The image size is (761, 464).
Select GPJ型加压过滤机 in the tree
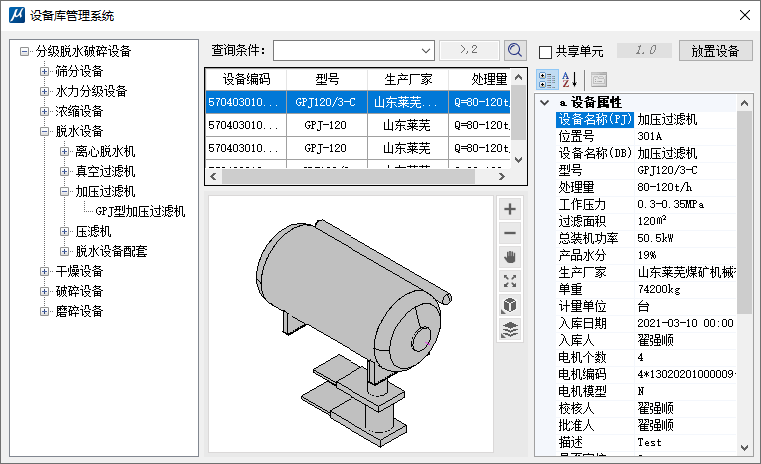(140, 211)
